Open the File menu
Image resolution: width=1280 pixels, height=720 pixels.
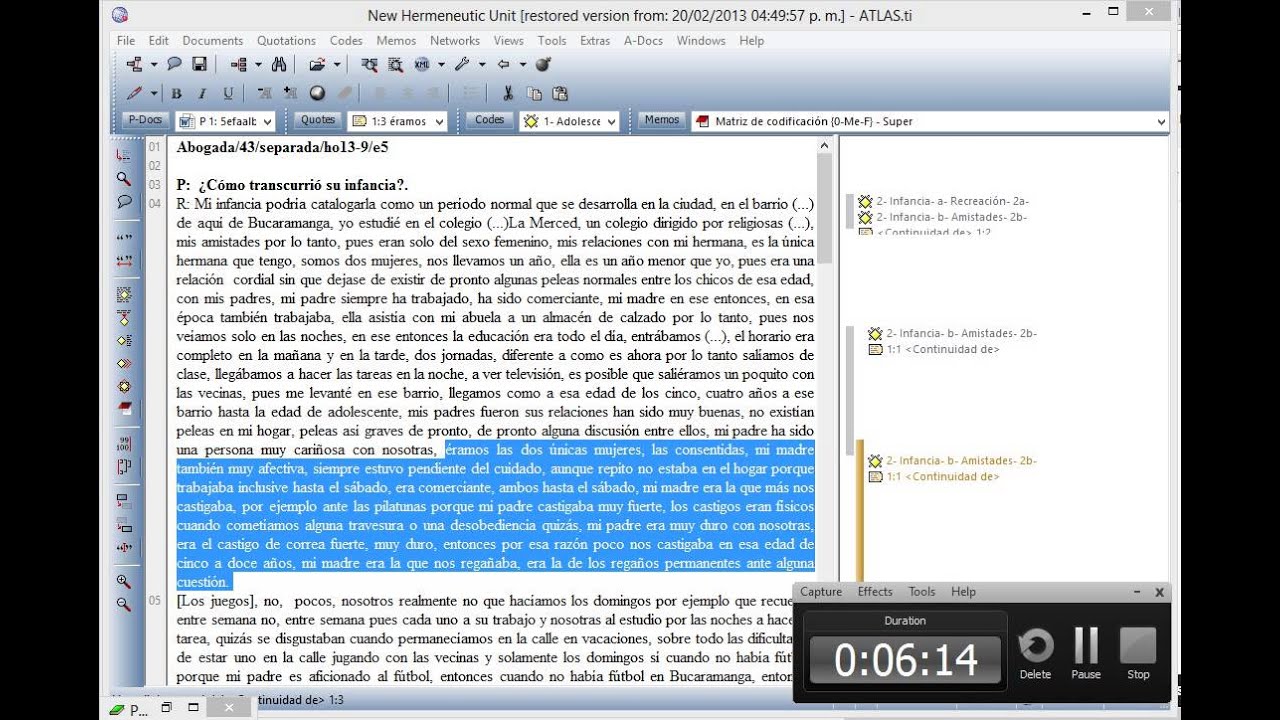pos(126,41)
